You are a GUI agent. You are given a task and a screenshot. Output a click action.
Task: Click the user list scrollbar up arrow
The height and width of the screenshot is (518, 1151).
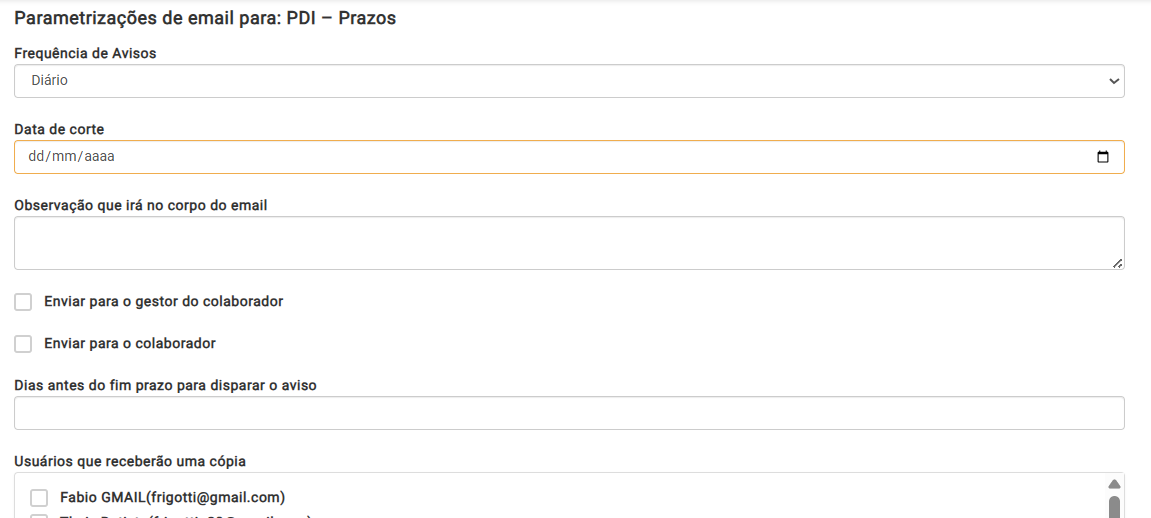(1114, 484)
